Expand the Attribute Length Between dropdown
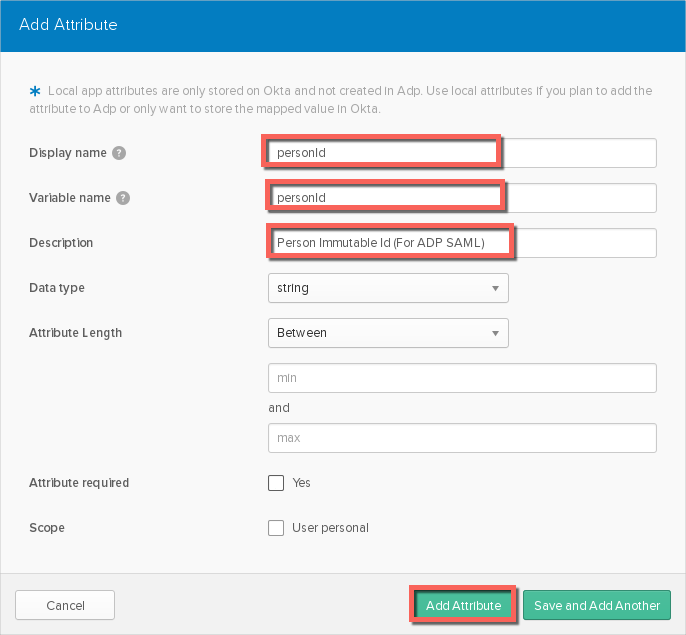 click(388, 333)
